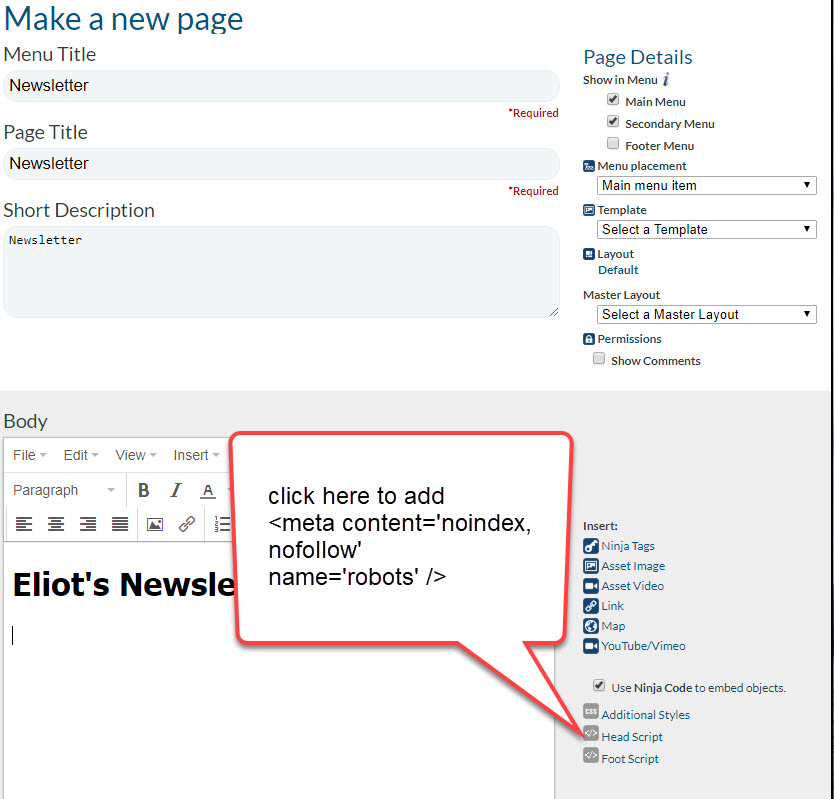
Task: Click the Show in Menu info icon
Action: (666, 79)
